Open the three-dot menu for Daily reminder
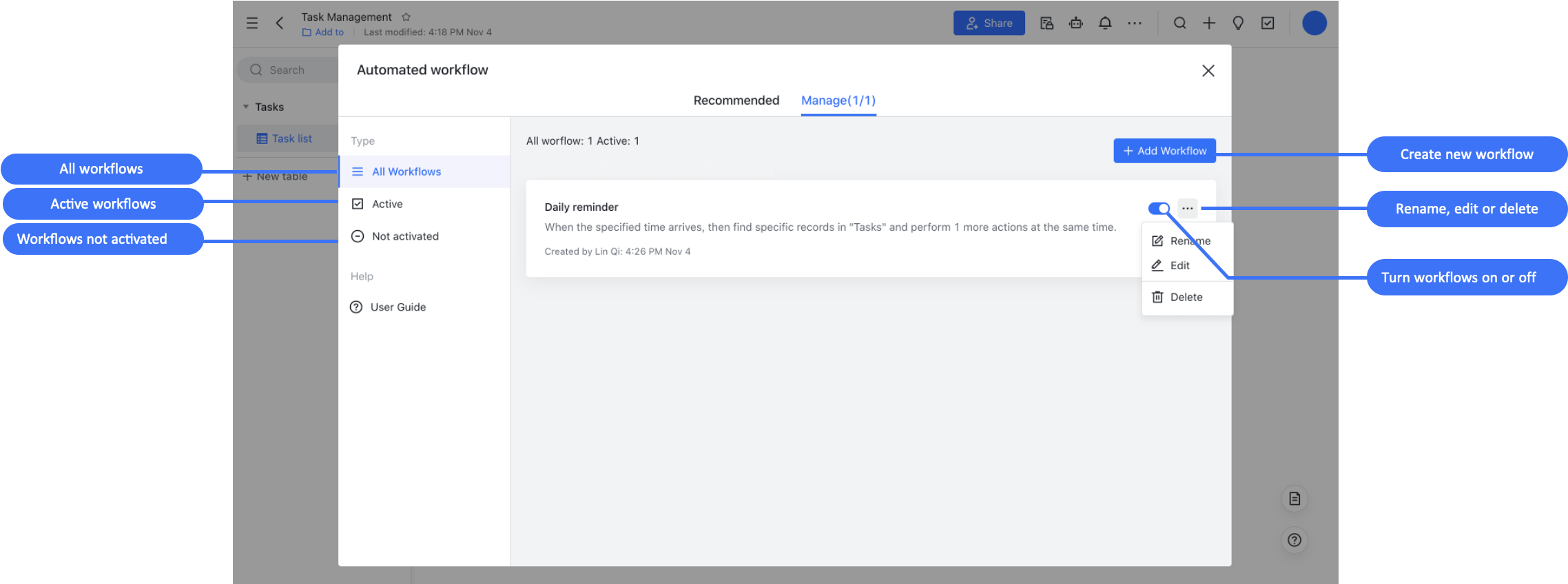 [1187, 208]
